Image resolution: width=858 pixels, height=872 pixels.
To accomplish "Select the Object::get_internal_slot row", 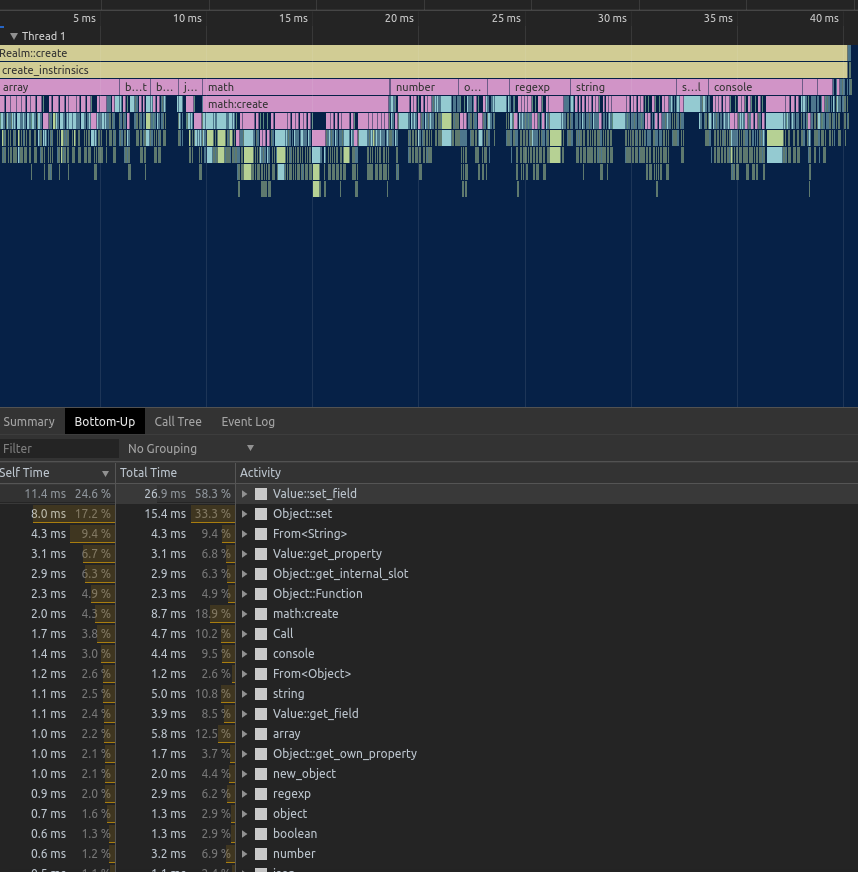I will [340, 574].
